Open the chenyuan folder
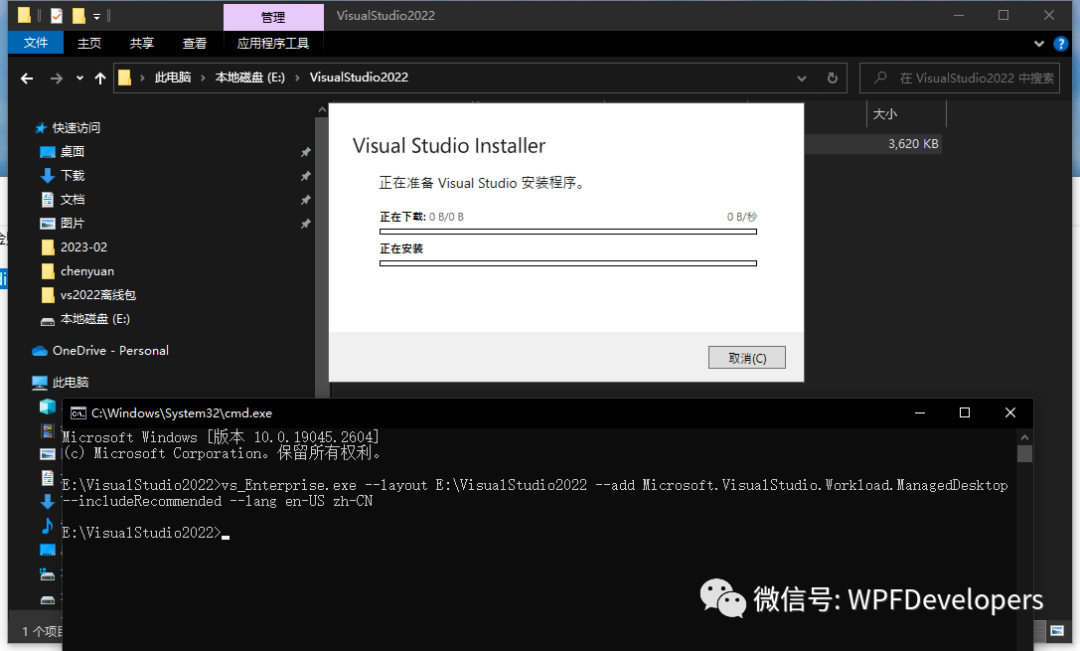 point(87,271)
